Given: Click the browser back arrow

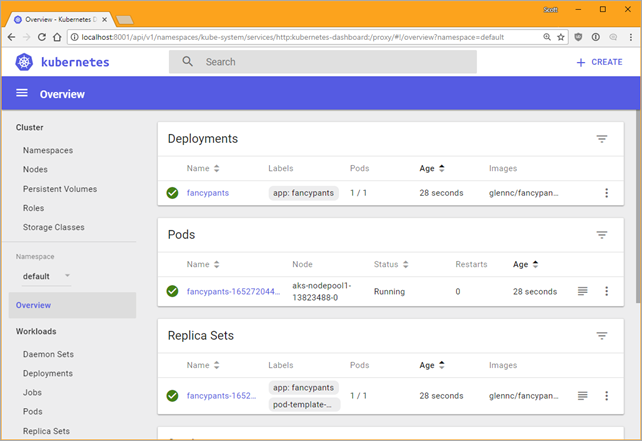Looking at the screenshot, I should click(11, 37).
